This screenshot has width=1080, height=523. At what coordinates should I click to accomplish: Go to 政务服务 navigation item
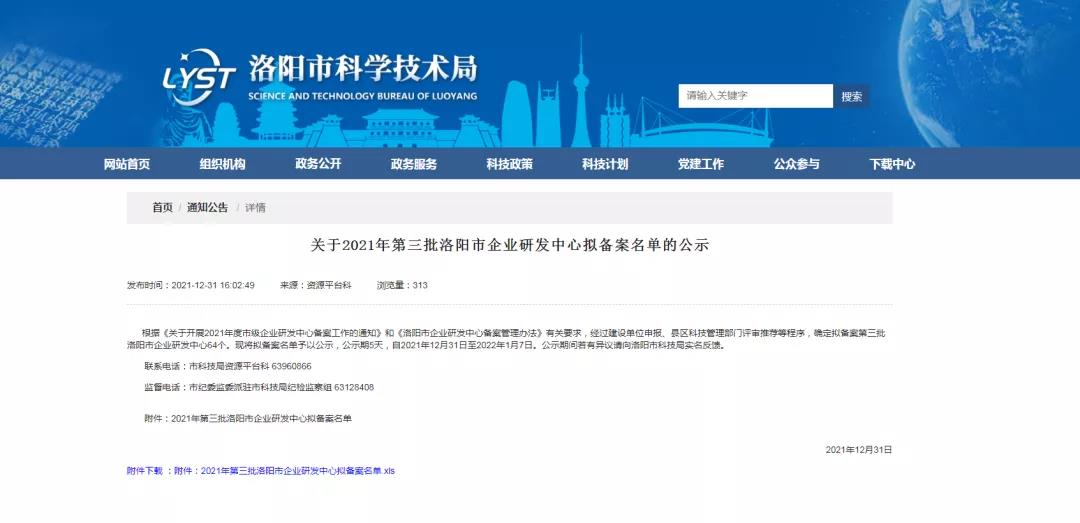pos(414,164)
